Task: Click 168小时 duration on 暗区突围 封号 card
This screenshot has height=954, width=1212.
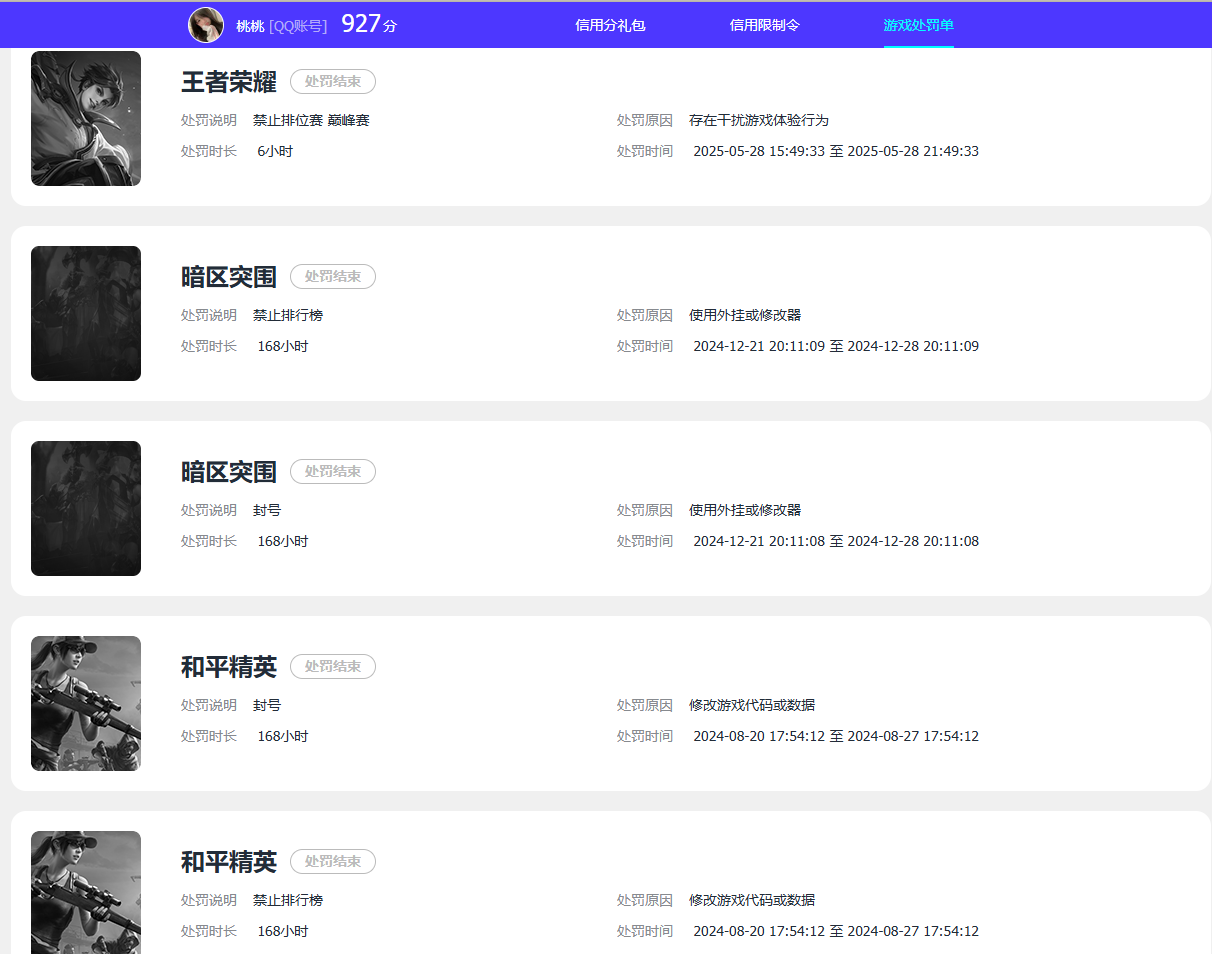Action: [283, 542]
